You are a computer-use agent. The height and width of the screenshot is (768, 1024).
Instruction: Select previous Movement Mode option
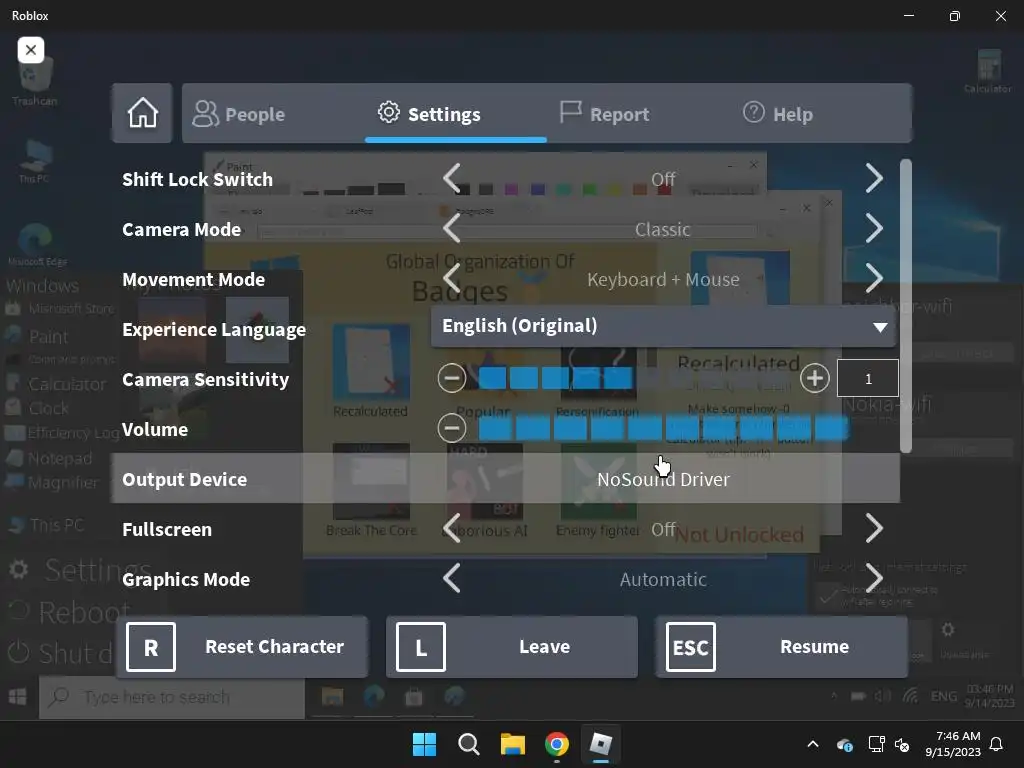tap(452, 279)
